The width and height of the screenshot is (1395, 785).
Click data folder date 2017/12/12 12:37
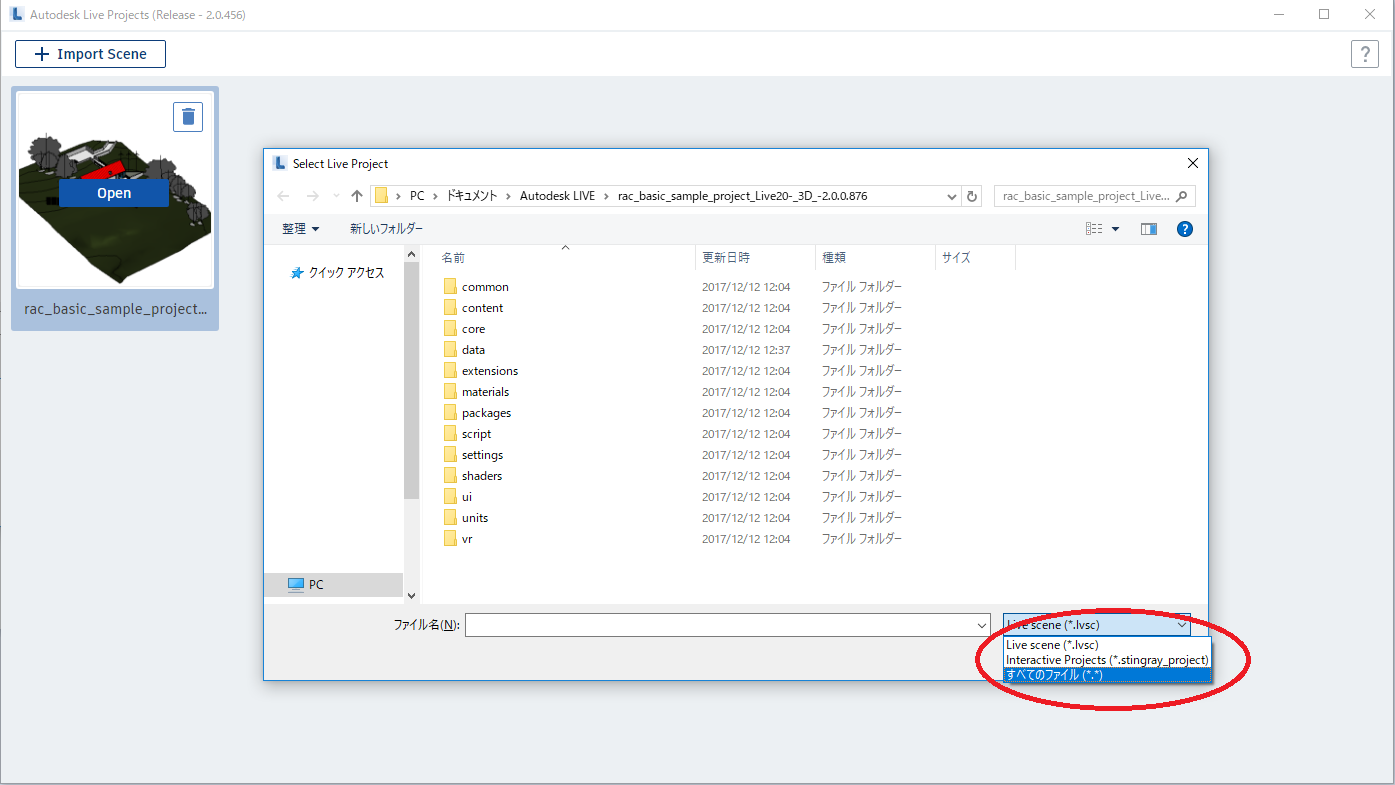(746, 350)
